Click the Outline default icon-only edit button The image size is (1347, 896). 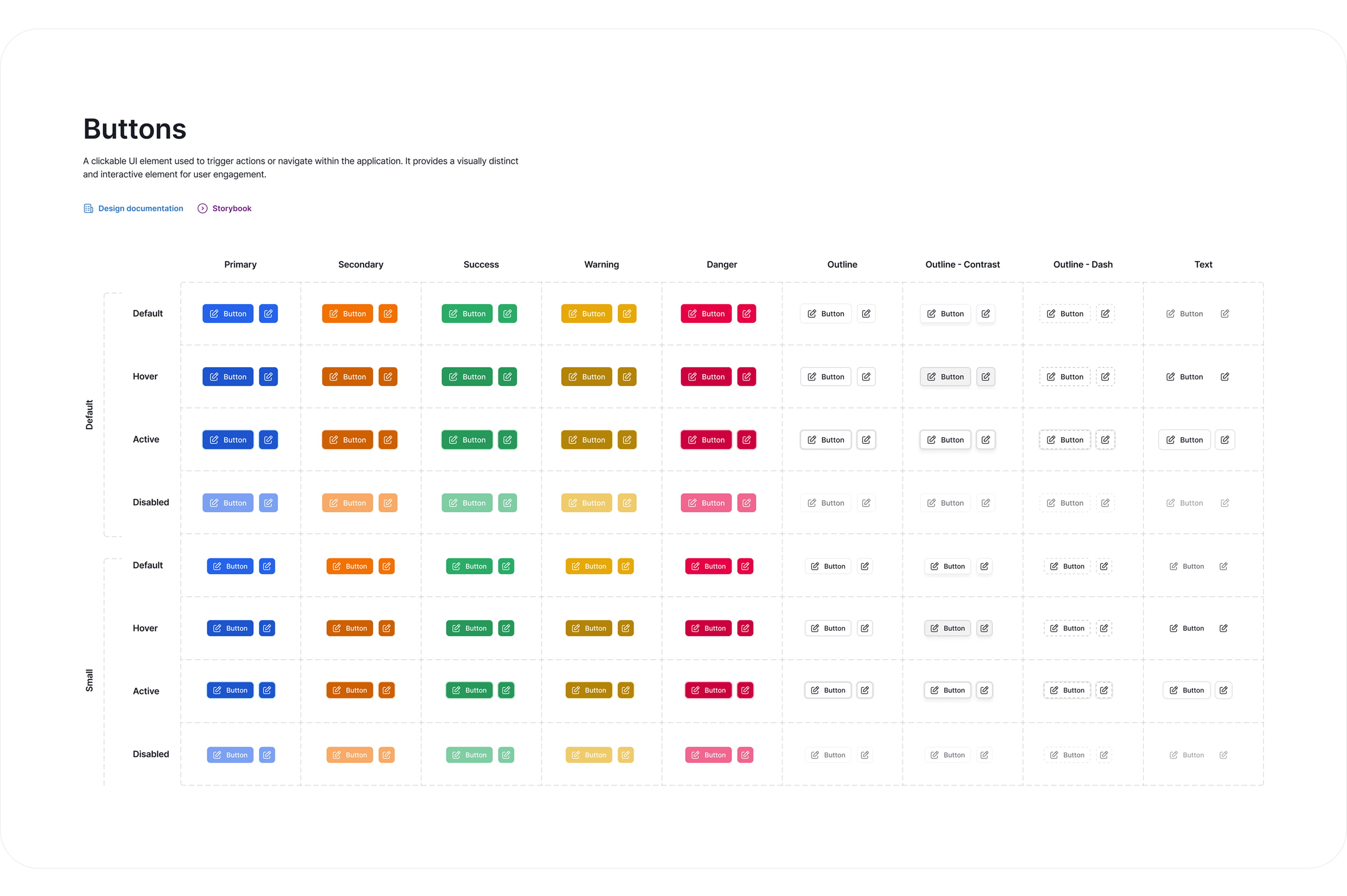[x=866, y=314]
